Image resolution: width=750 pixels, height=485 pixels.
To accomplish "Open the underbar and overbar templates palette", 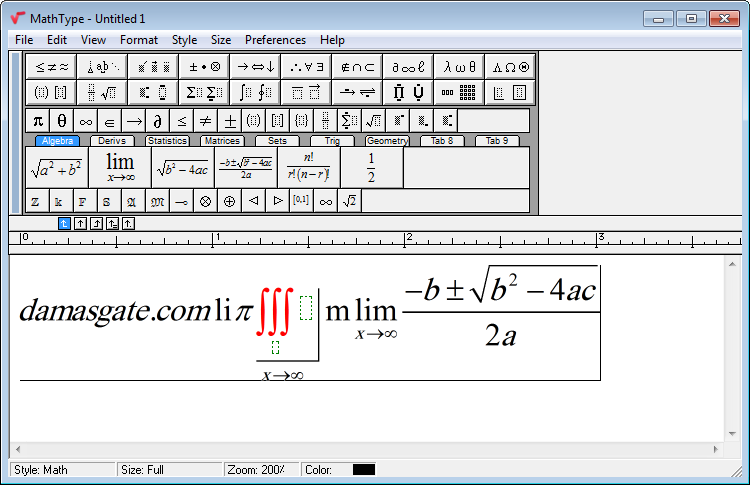I will (307, 92).
